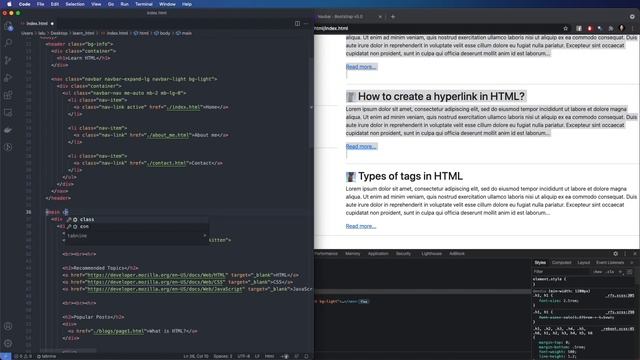The width and height of the screenshot is (640, 360).
Task: Toggle :hov element state in Styles
Action: tap(598, 271)
